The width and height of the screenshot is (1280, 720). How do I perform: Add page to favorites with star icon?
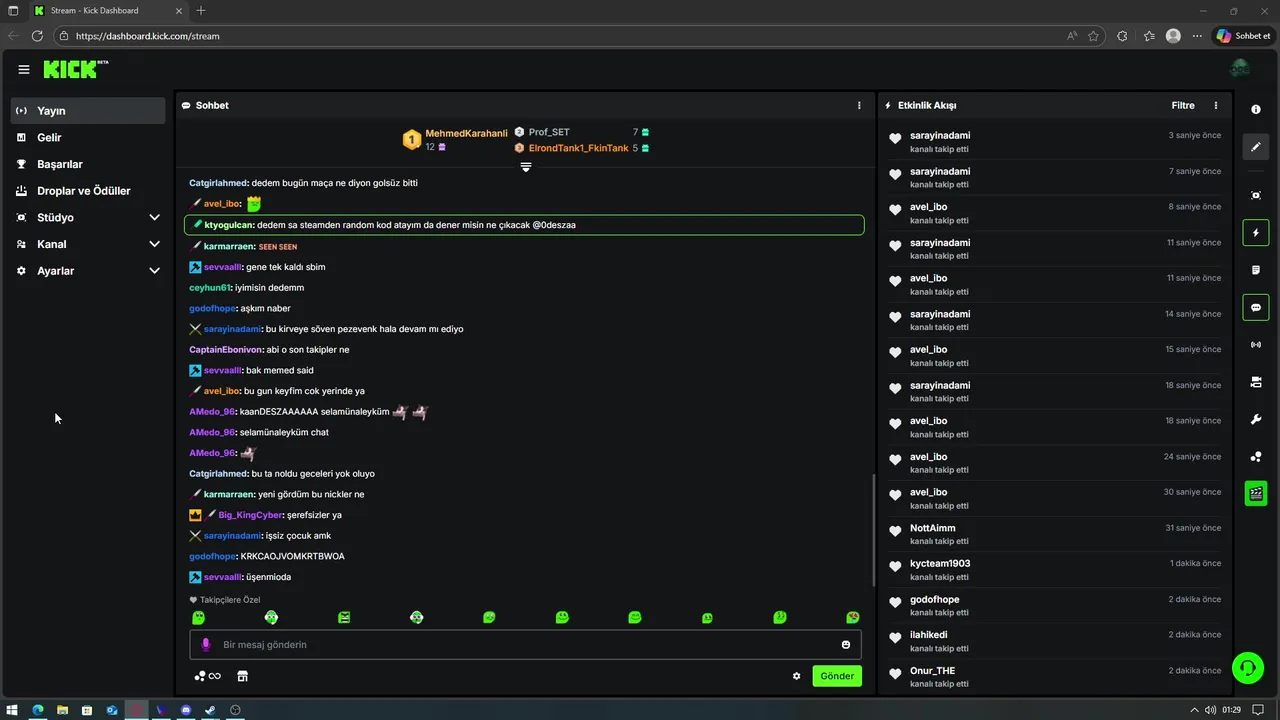point(1094,36)
